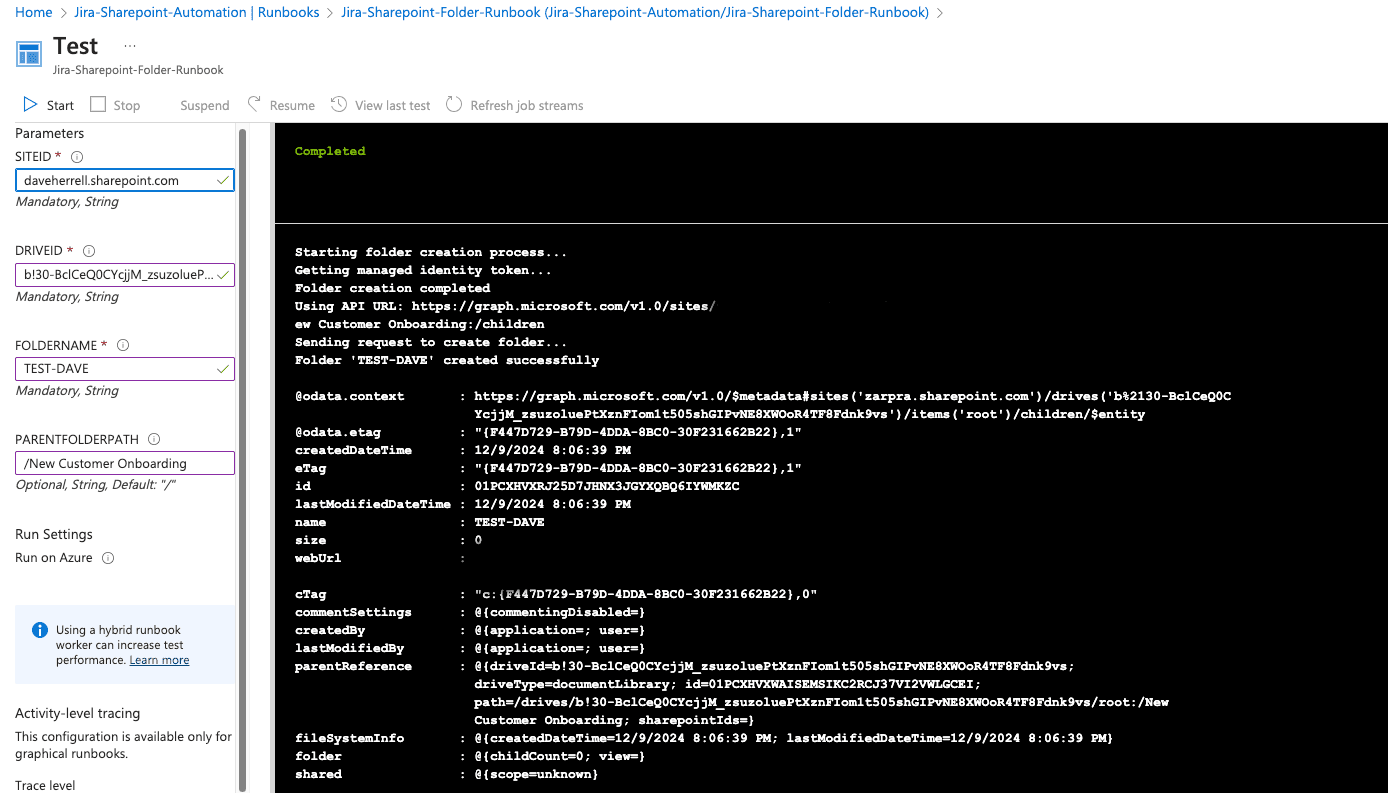Click the Suspend button
Viewport: 1388px width, 793px height.
click(205, 105)
